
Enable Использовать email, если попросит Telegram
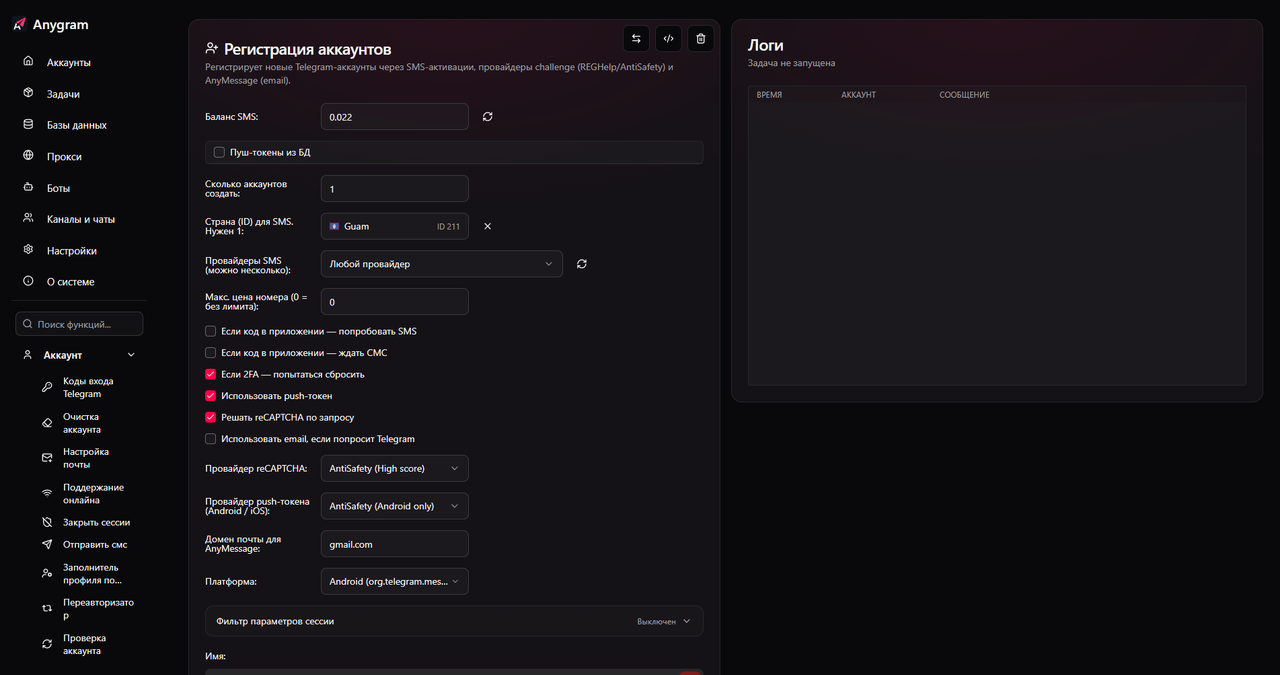[x=211, y=439]
